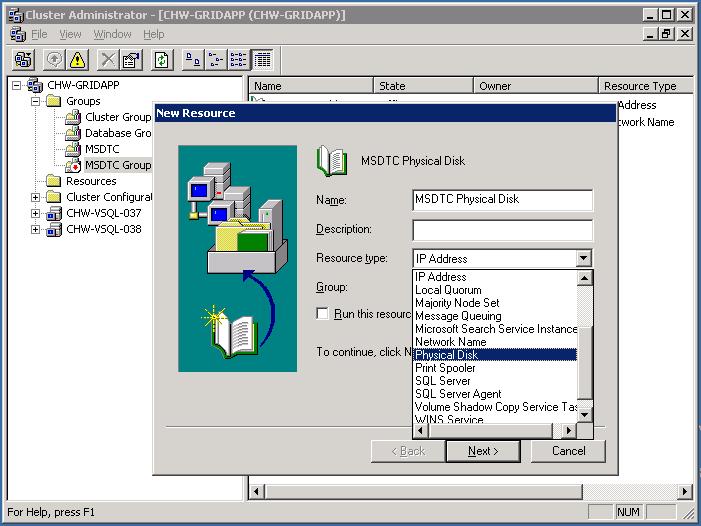
Task: Select Microsoft Search Service Instance option
Action: pos(495,329)
